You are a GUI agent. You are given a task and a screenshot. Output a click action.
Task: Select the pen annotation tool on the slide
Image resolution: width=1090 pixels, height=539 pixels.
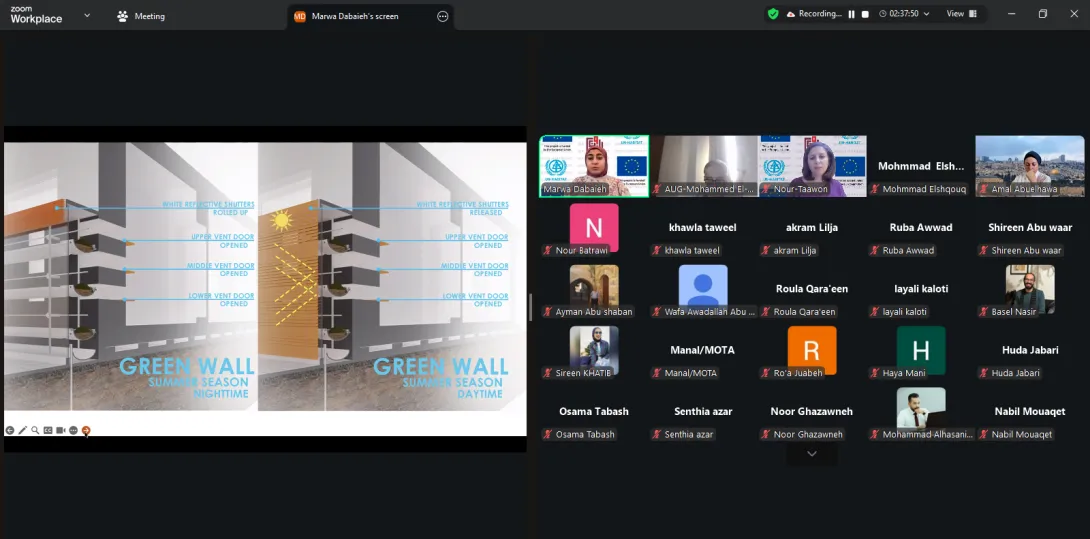[x=22, y=431]
